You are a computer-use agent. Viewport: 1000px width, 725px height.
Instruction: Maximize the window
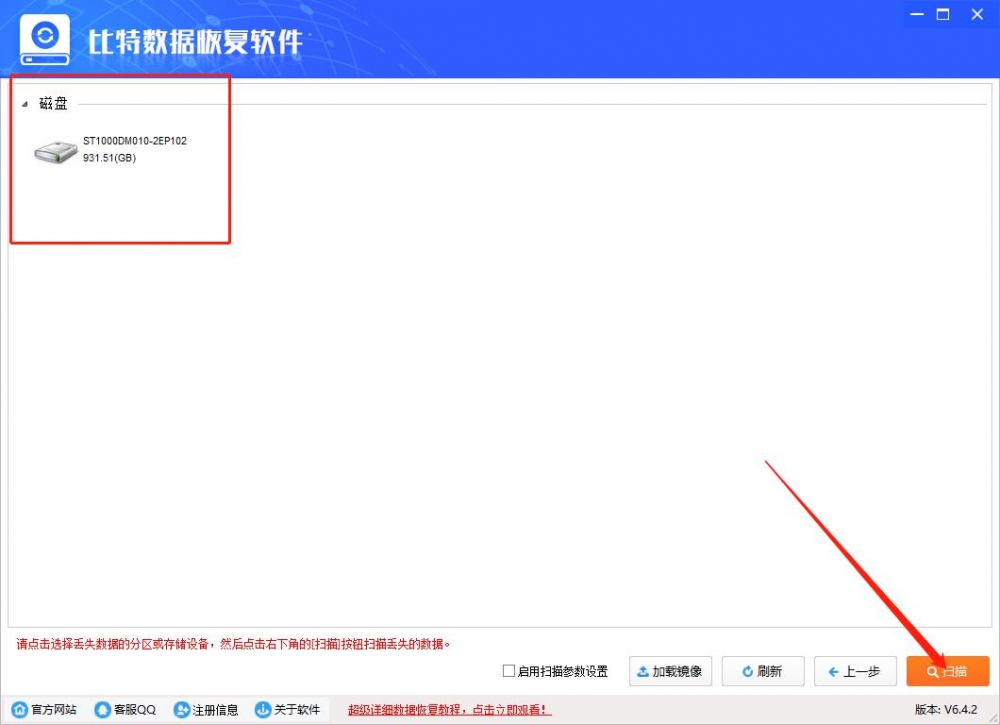click(x=943, y=14)
